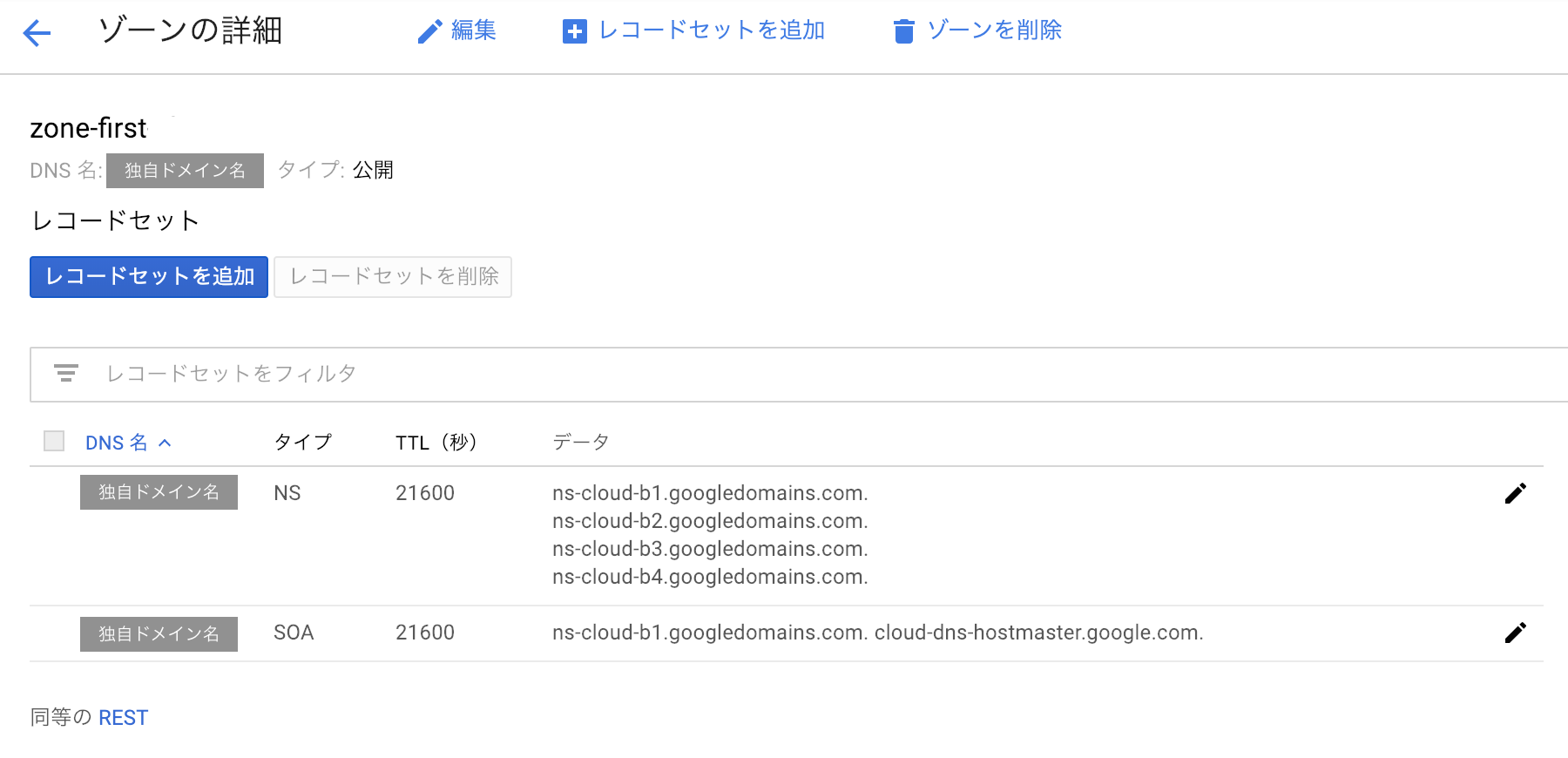
Task: Click ns-cloud-b1.googledomains.com. in the NS row
Action: pos(710,493)
